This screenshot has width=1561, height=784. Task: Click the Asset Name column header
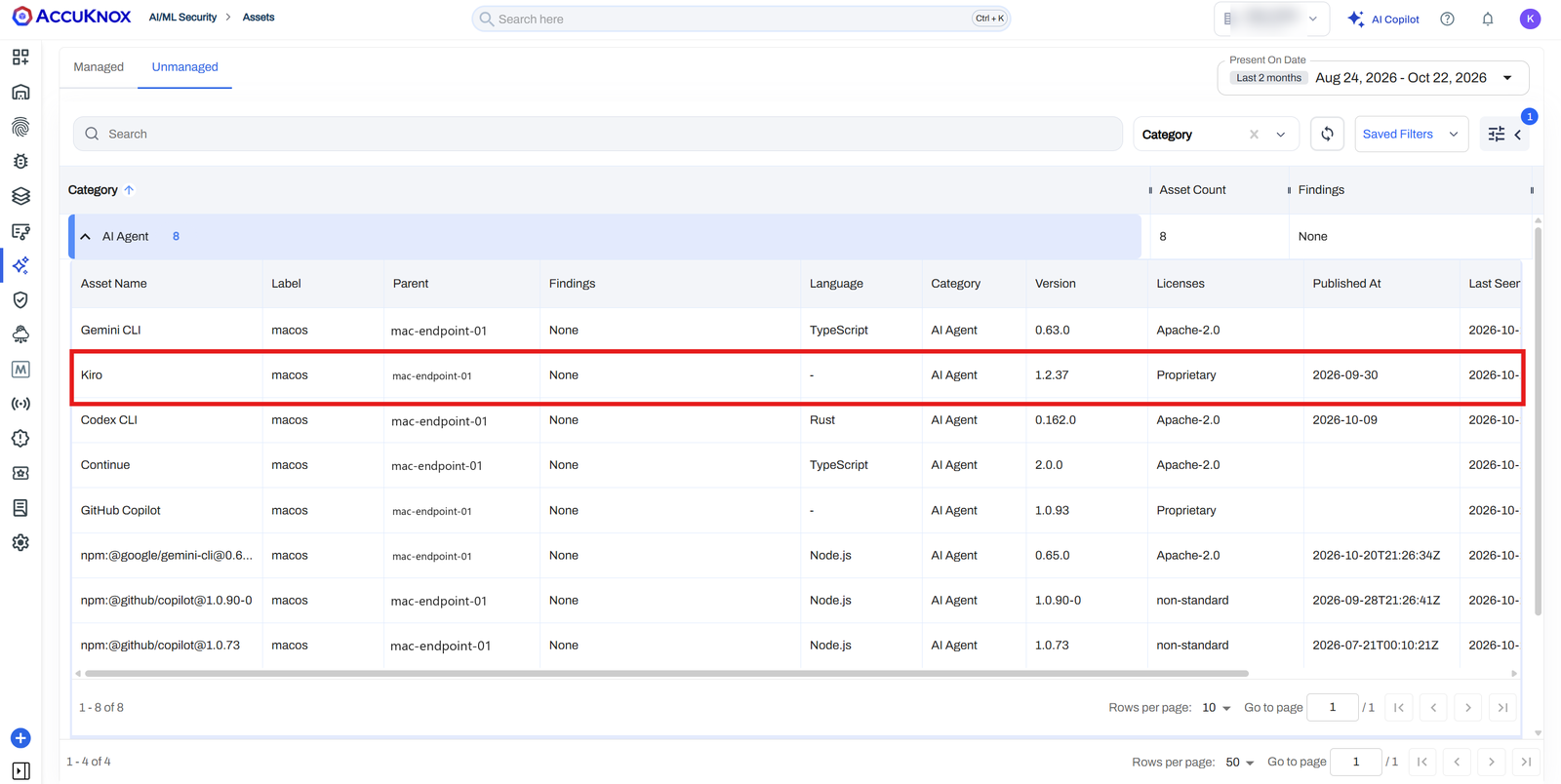(113, 284)
